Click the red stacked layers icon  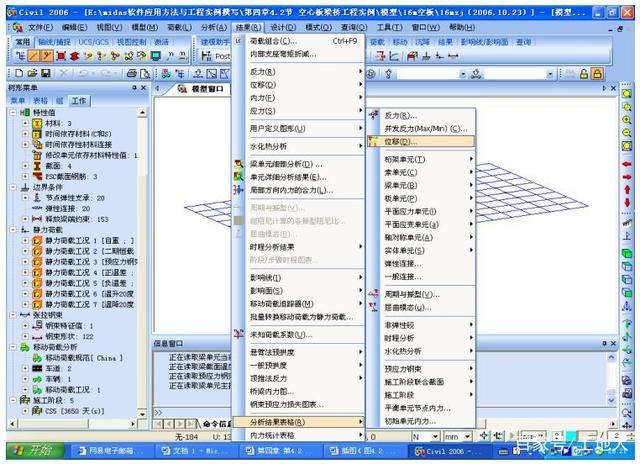pyautogui.click(x=74, y=56)
